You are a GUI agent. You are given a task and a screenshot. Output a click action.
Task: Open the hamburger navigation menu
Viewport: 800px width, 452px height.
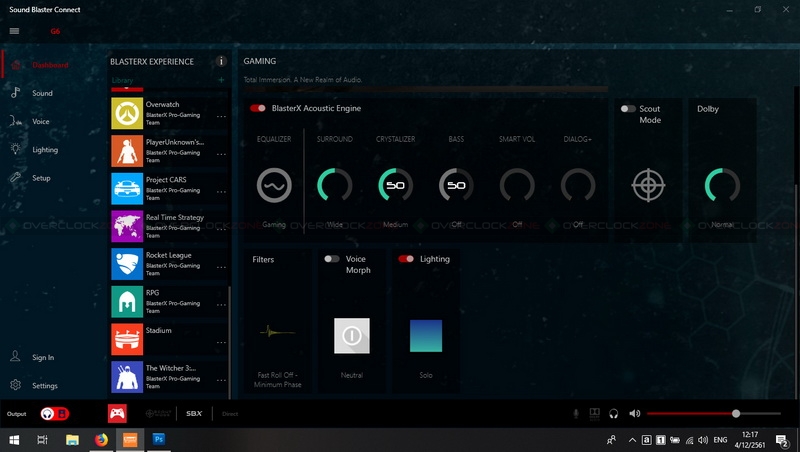[14, 31]
